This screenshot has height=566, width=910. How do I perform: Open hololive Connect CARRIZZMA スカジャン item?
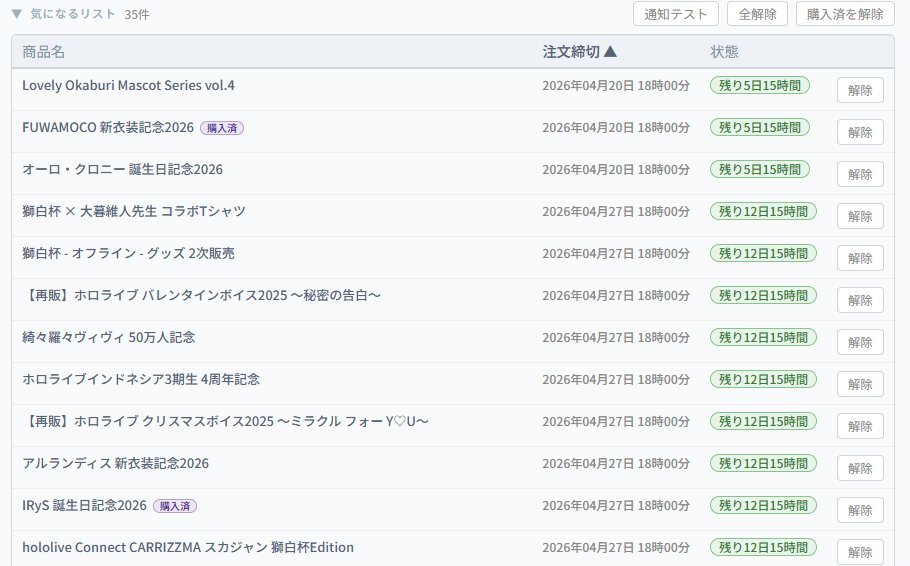pyautogui.click(x=188, y=547)
